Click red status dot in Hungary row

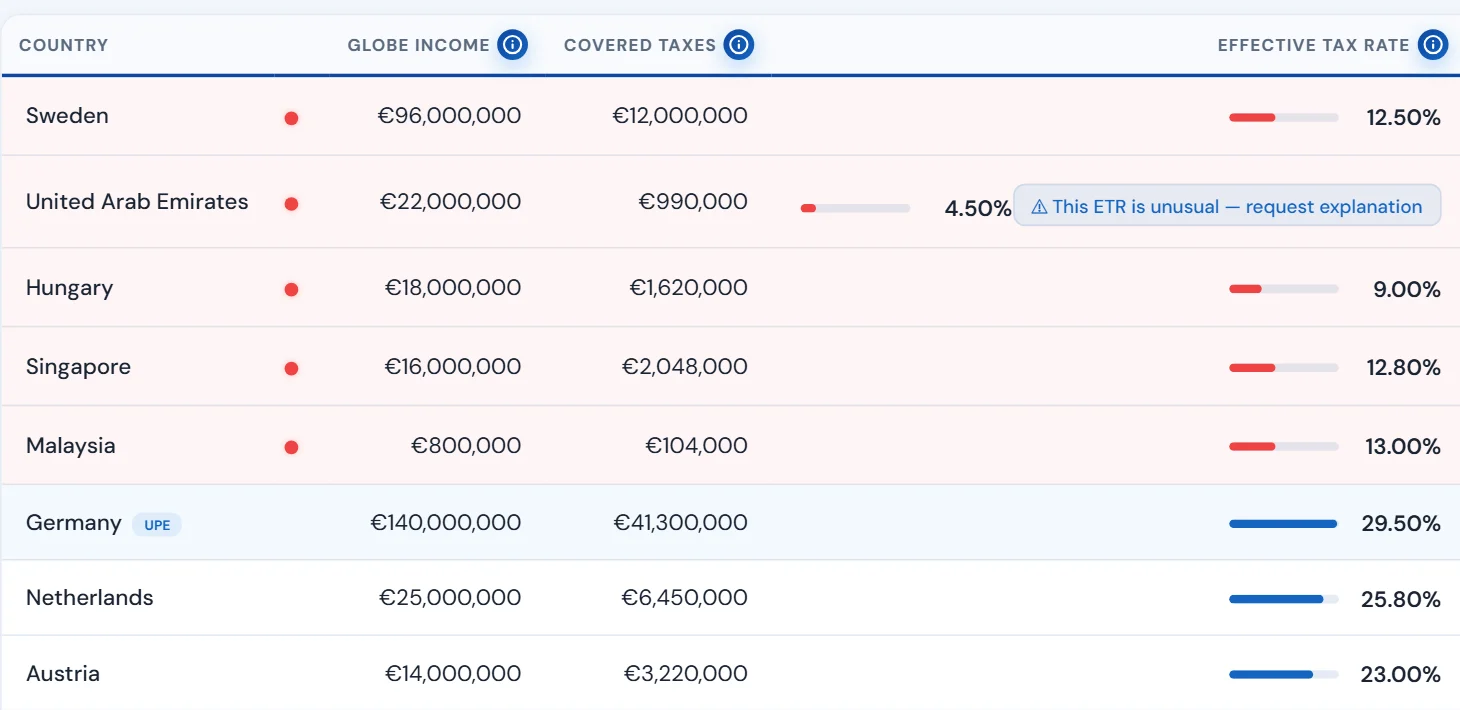click(x=291, y=290)
